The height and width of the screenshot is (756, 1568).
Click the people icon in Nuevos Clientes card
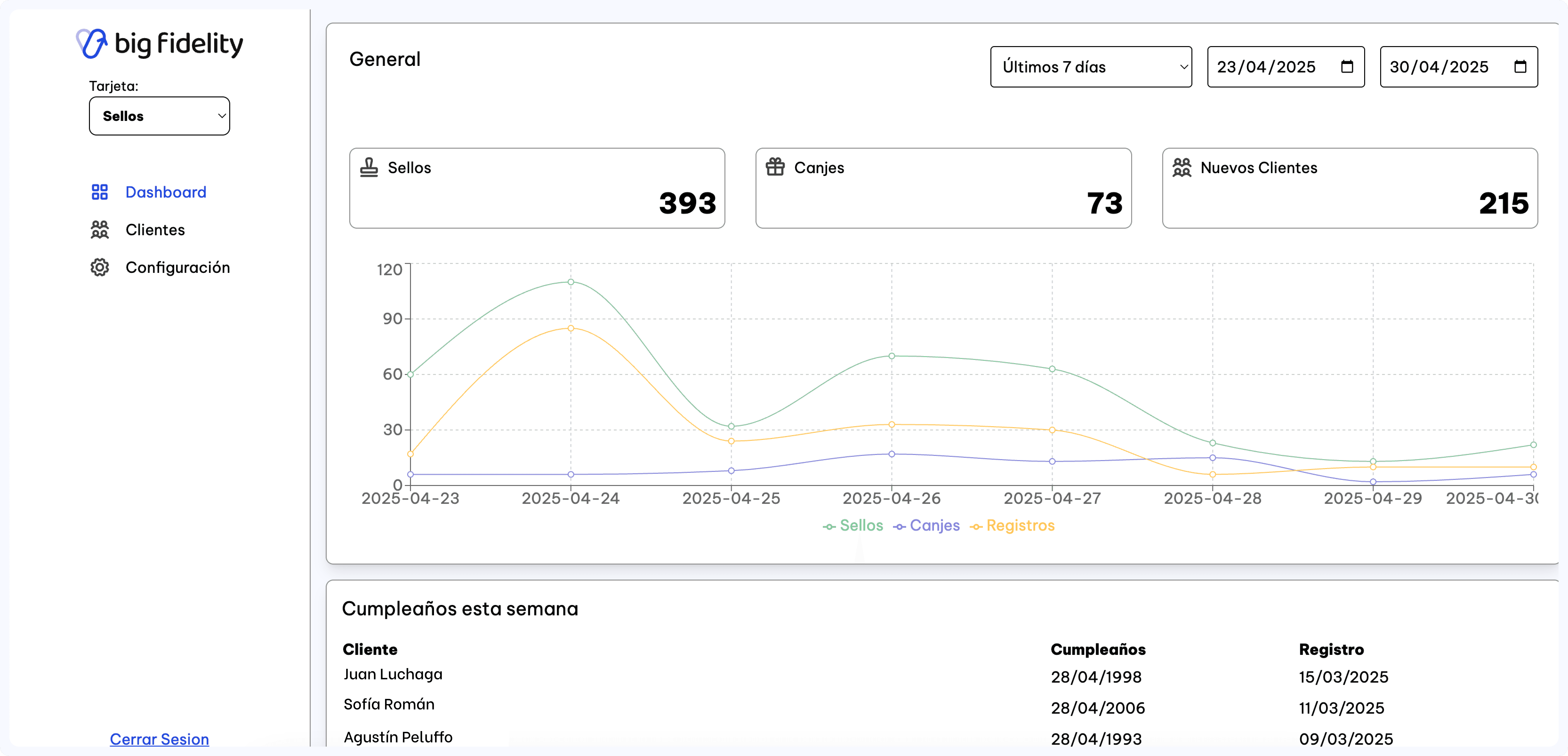tap(1182, 167)
